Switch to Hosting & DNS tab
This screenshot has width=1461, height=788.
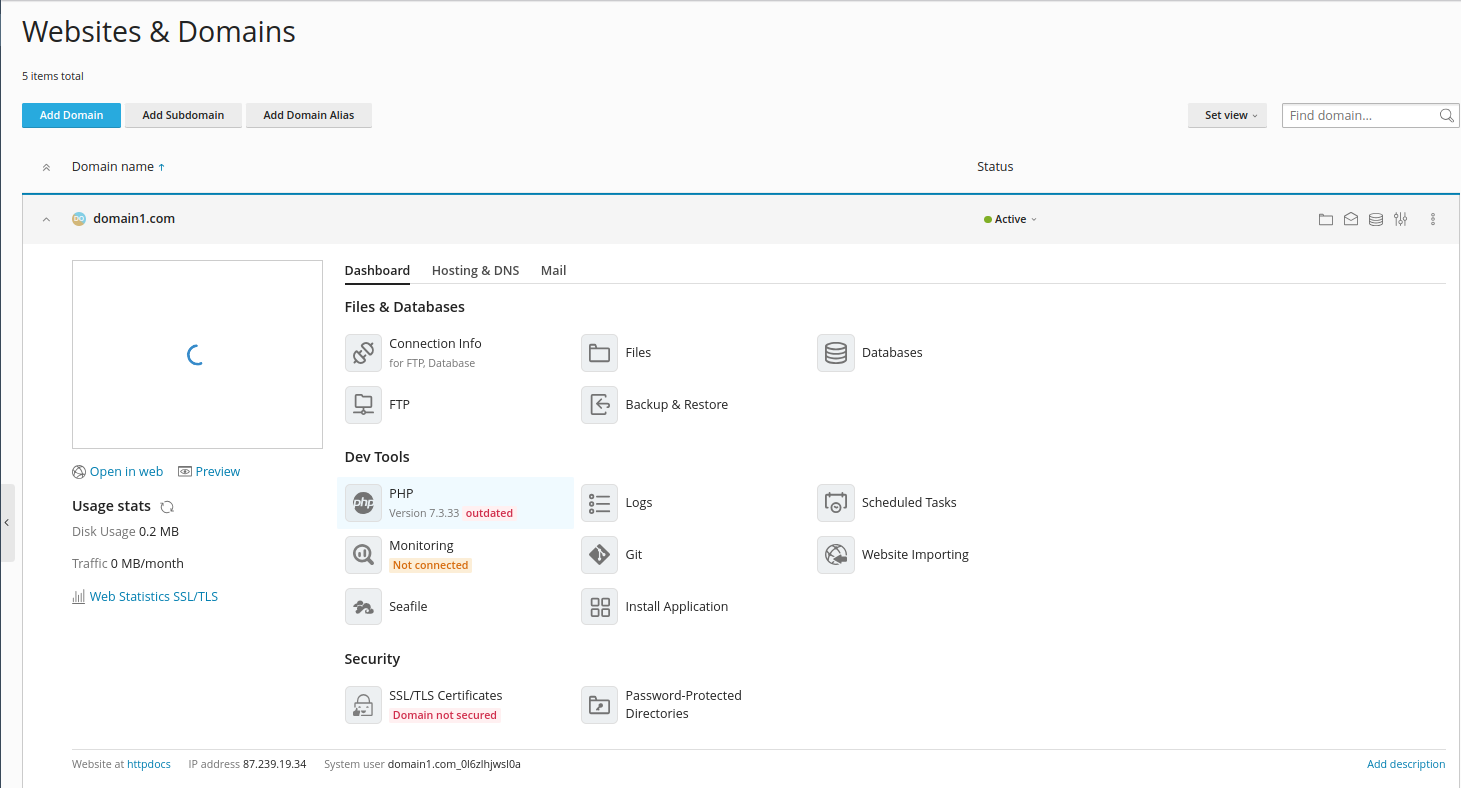tap(475, 271)
